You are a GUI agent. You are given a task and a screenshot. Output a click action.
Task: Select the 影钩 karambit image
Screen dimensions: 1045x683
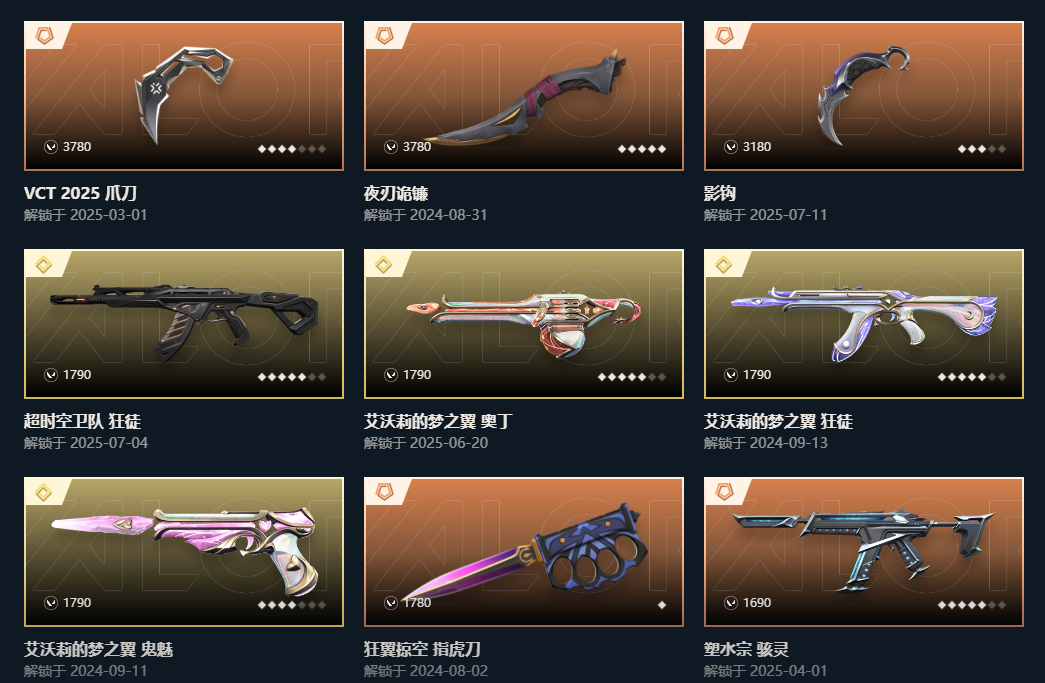pos(864,95)
